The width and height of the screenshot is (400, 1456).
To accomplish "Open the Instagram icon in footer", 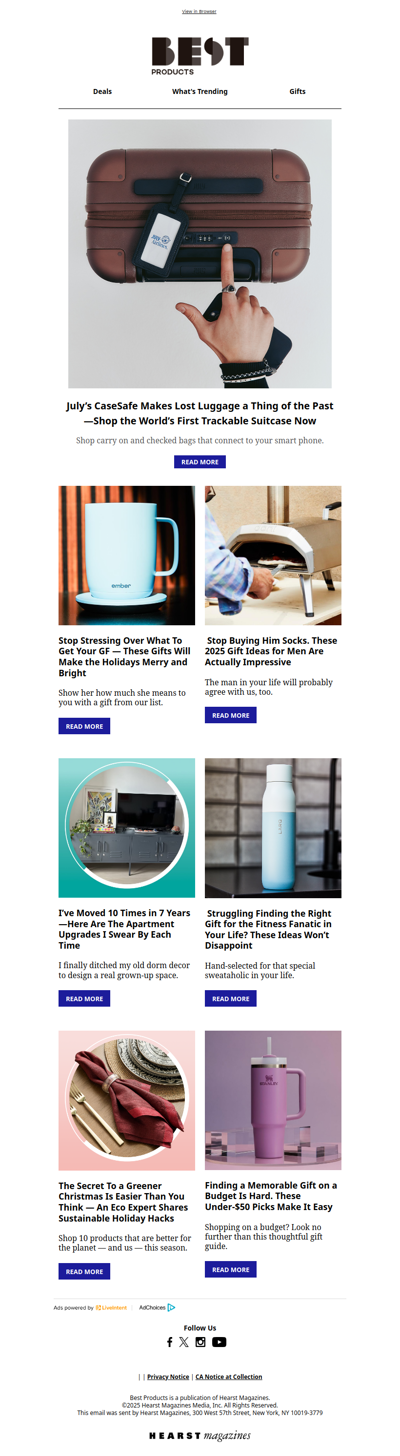I will click(200, 1342).
